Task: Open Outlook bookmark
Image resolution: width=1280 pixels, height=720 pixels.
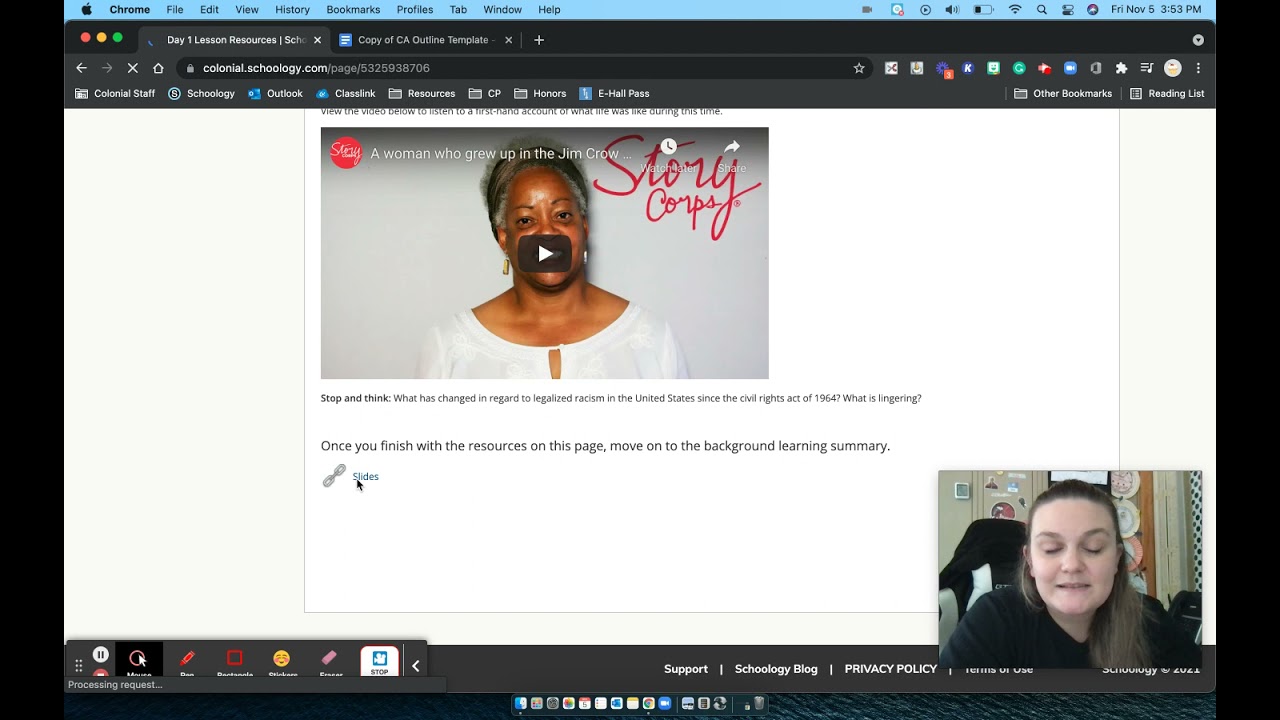Action: (x=275, y=93)
